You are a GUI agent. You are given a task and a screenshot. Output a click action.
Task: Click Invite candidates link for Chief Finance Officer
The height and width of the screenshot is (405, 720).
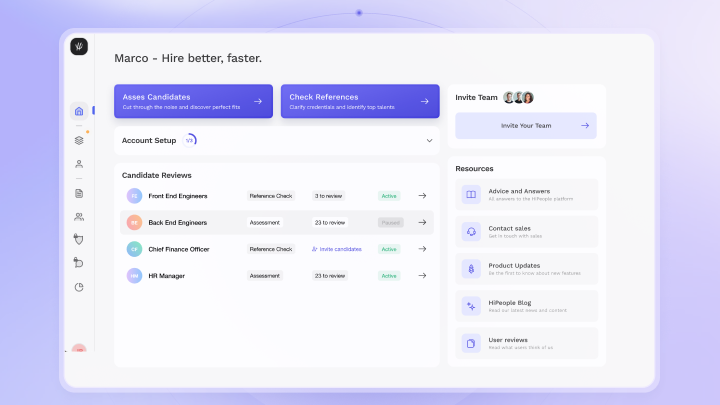(337, 249)
